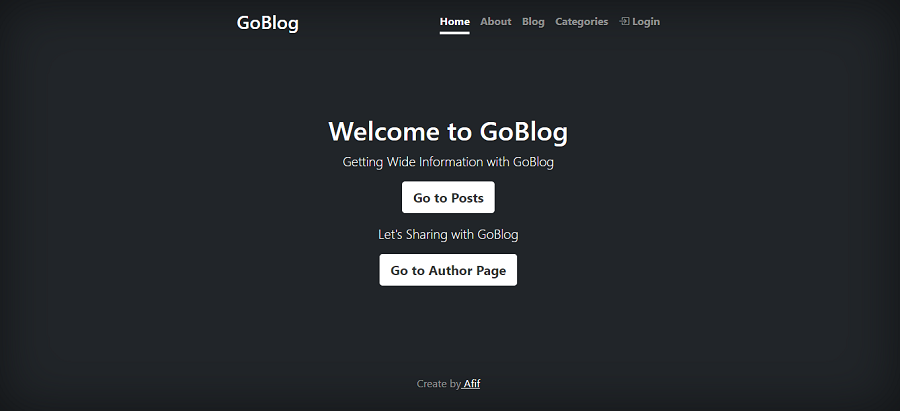Open the Categories nav link
The image size is (900, 411).
[x=581, y=22]
